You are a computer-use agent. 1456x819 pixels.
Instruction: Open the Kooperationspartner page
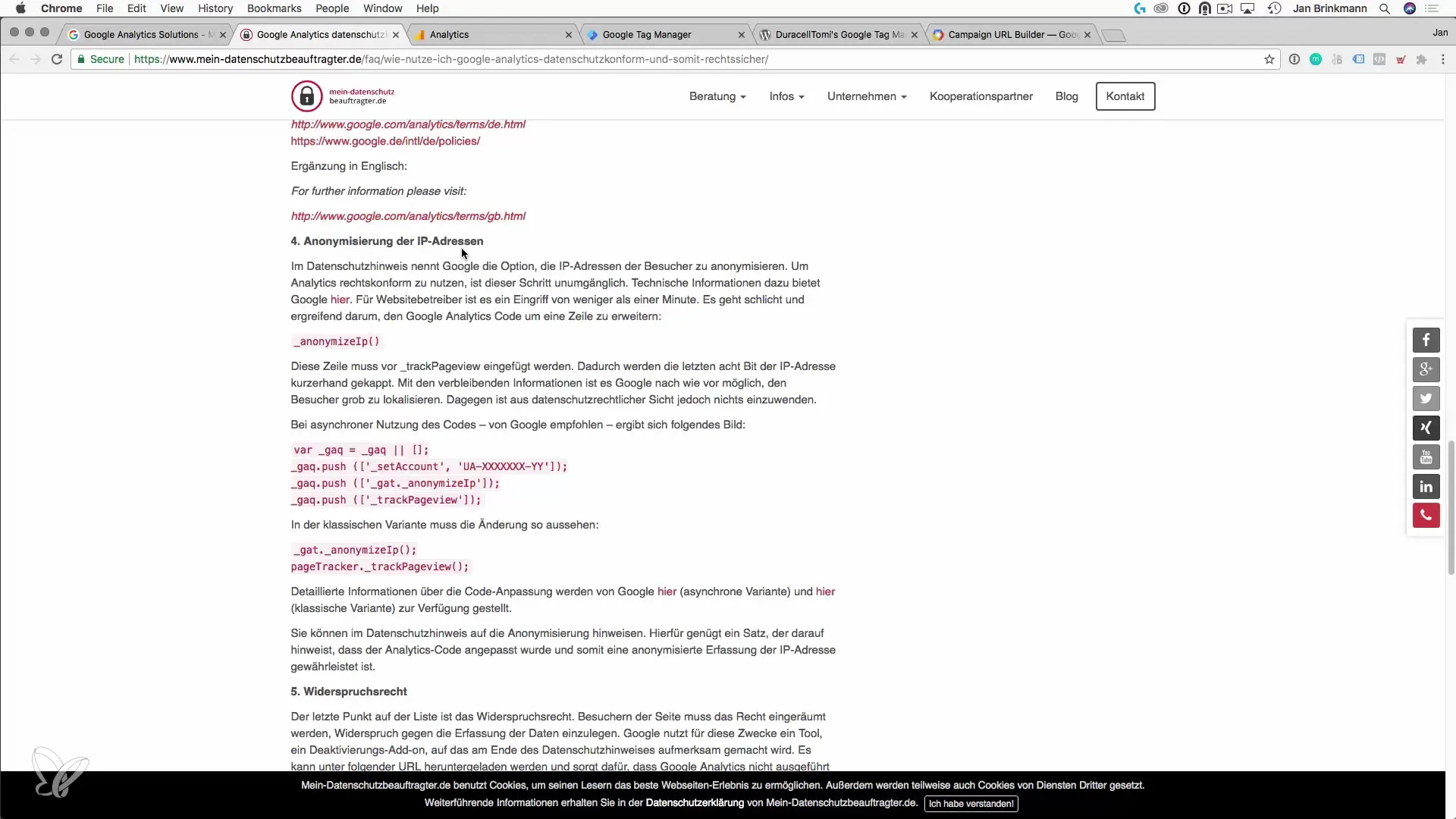981,96
